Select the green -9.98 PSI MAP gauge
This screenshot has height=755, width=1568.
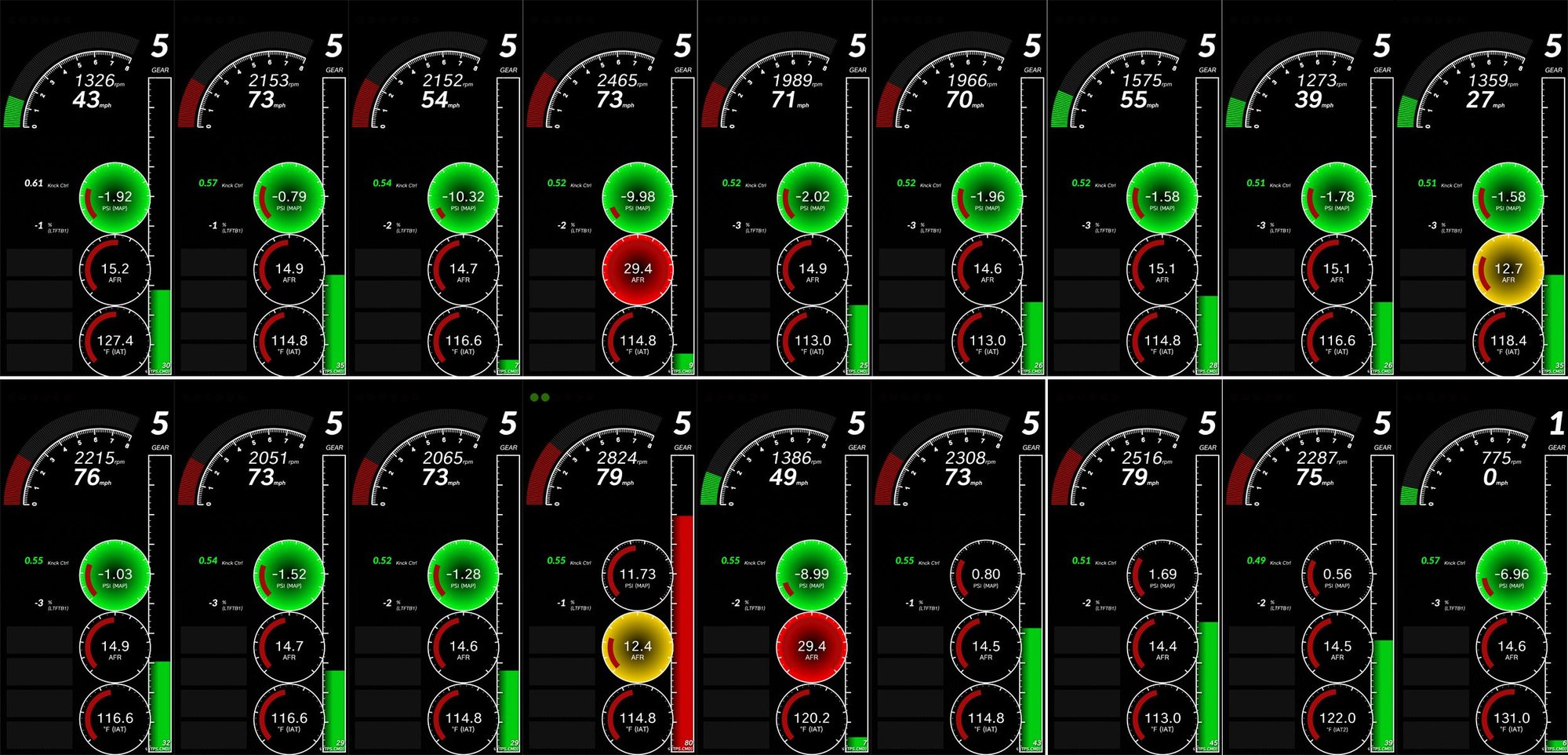(637, 198)
